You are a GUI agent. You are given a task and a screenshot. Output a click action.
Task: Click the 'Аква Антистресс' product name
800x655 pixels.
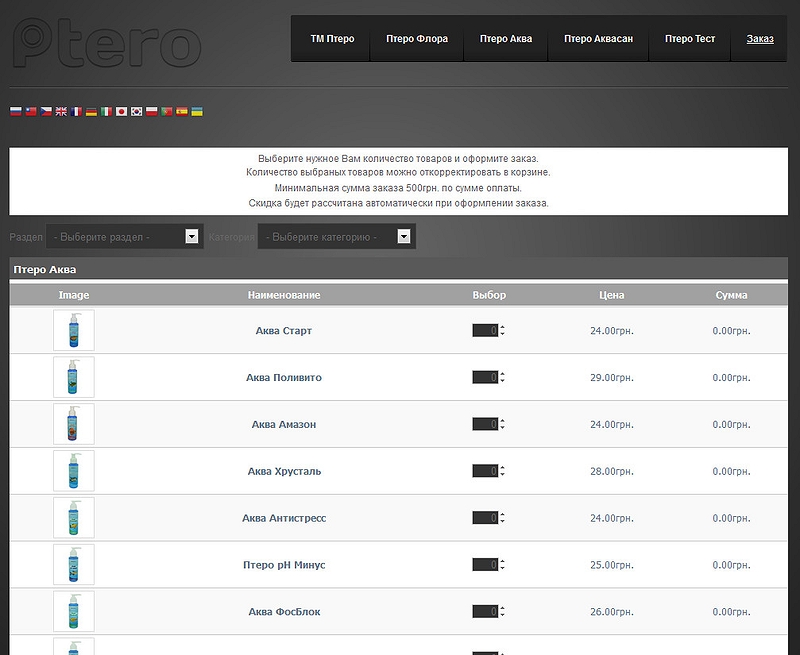(x=284, y=519)
